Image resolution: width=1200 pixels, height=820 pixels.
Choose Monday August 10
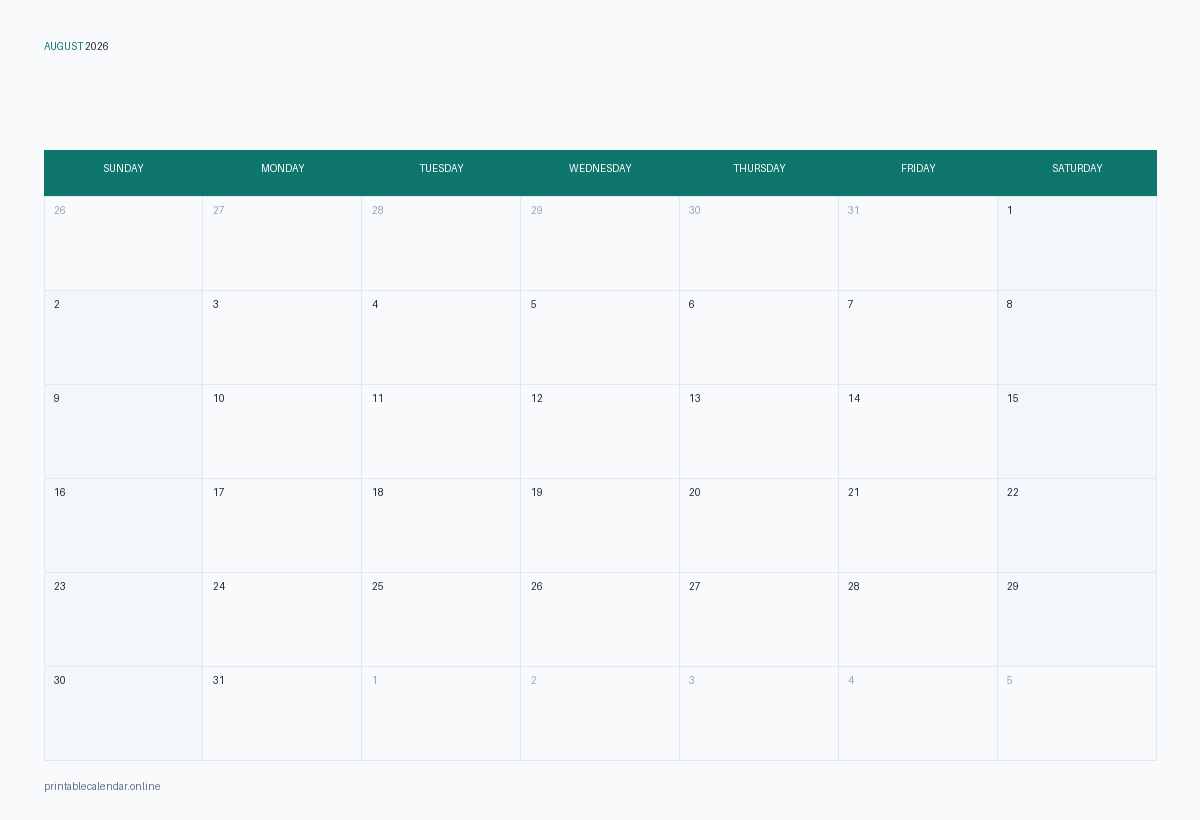[282, 431]
